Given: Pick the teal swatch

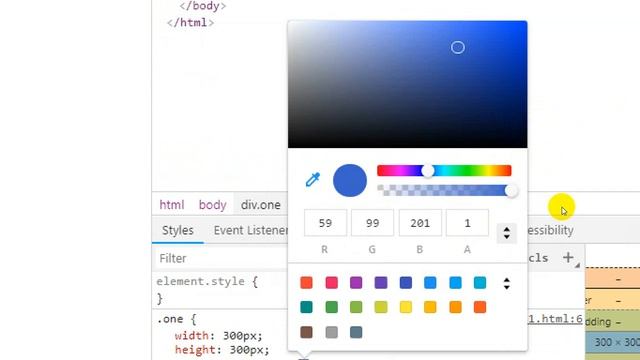Looking at the screenshot, I should 306,307.
